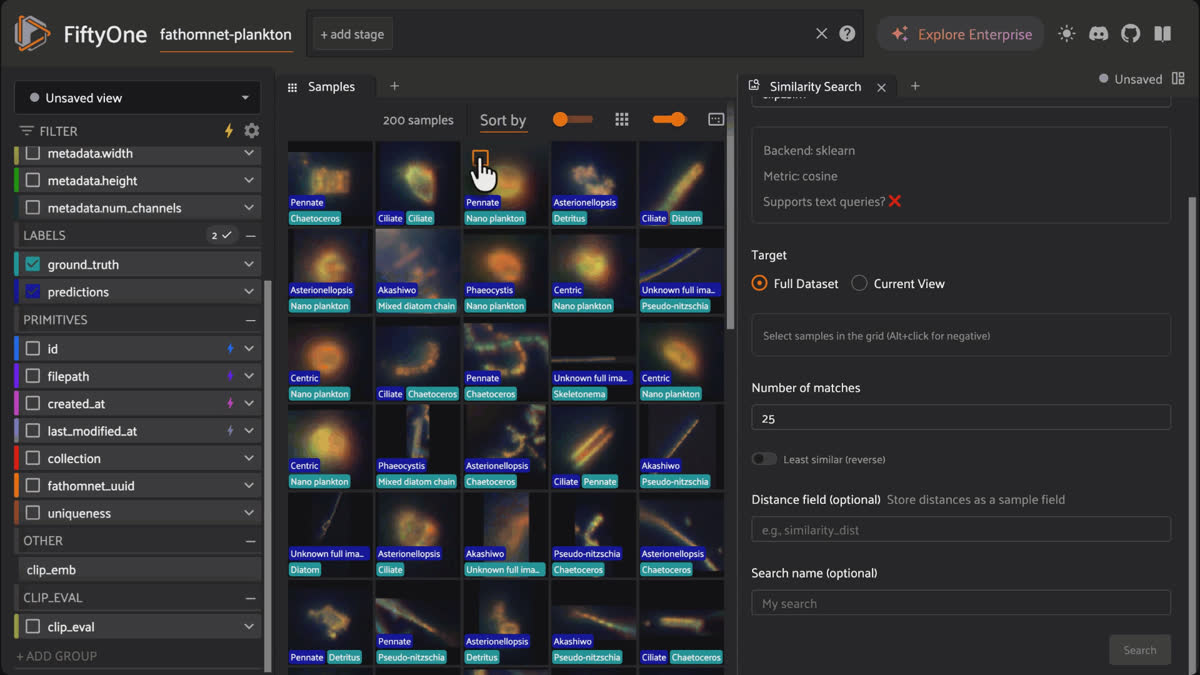Screen dimensions: 1200x675
Task: Click the lightning icon in the created_at row
Action: 230,404
